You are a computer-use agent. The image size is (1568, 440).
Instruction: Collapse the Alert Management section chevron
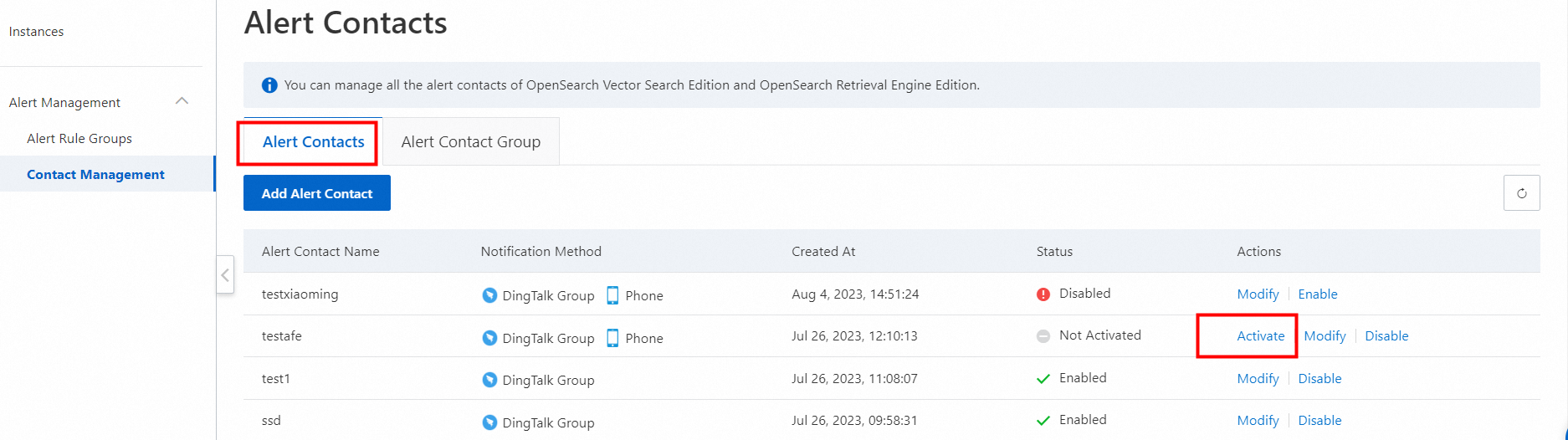[x=182, y=101]
